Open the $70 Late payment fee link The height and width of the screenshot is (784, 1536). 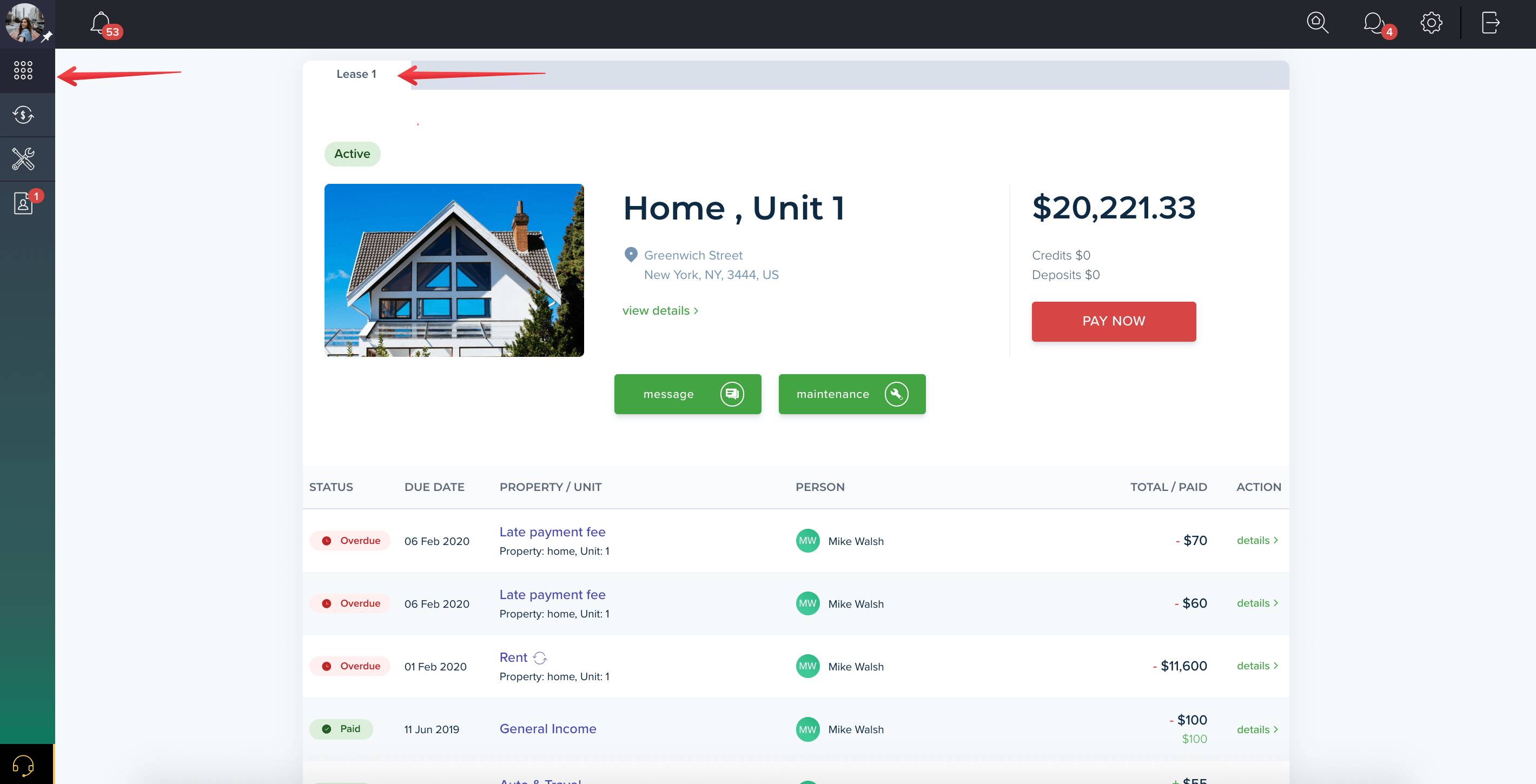pos(552,532)
